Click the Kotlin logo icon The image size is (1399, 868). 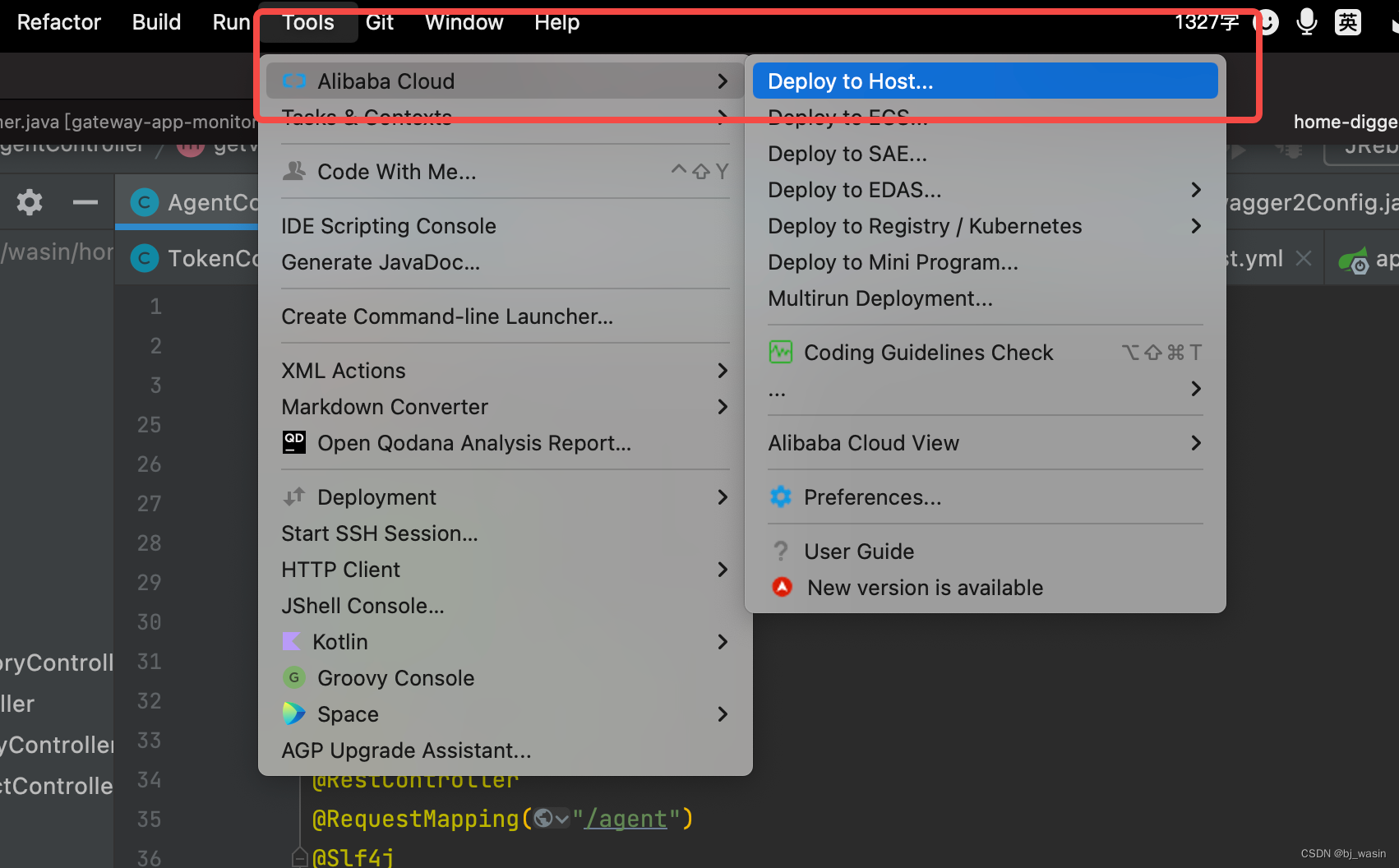pos(292,641)
